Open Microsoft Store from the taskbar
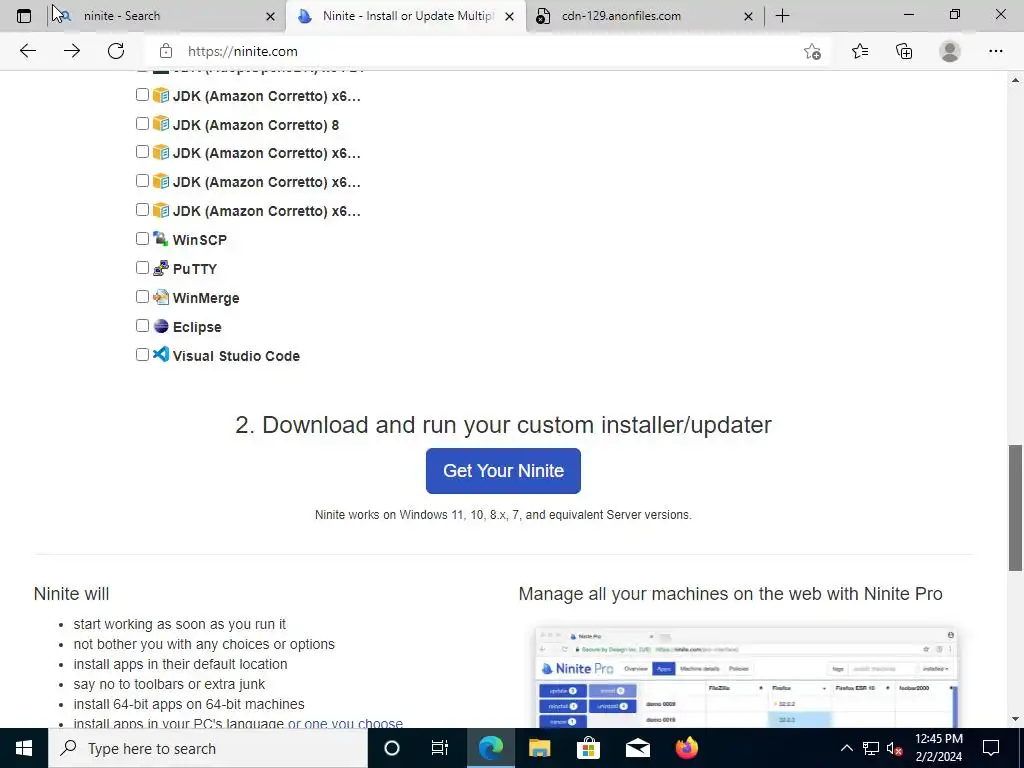Viewport: 1024px width, 768px height. point(588,748)
